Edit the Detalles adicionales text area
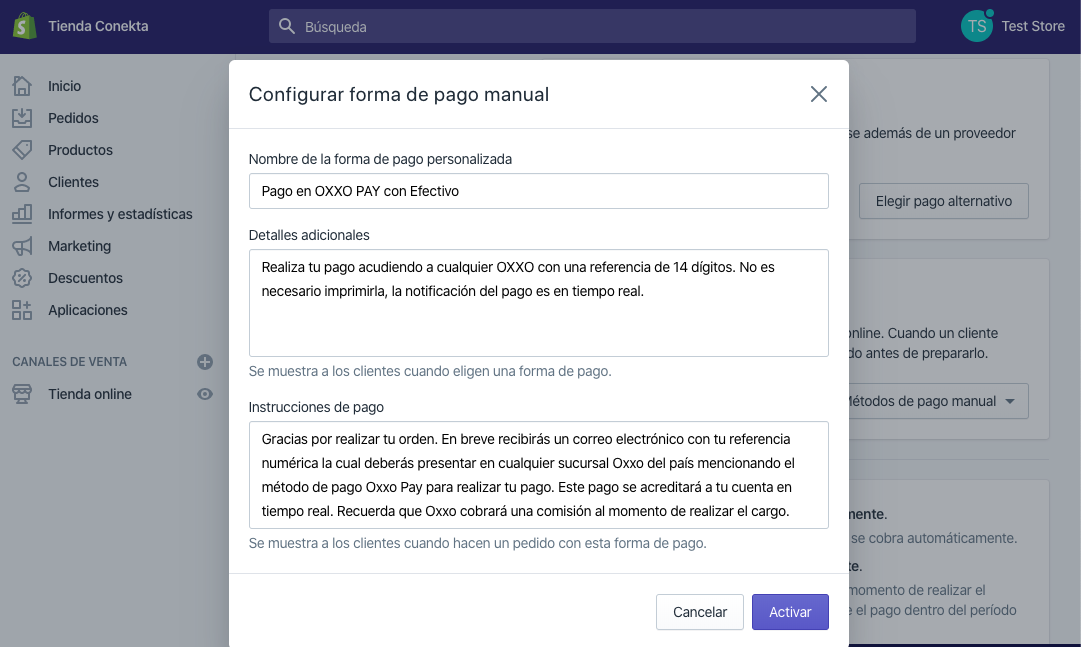This screenshot has width=1081, height=647. coord(538,303)
